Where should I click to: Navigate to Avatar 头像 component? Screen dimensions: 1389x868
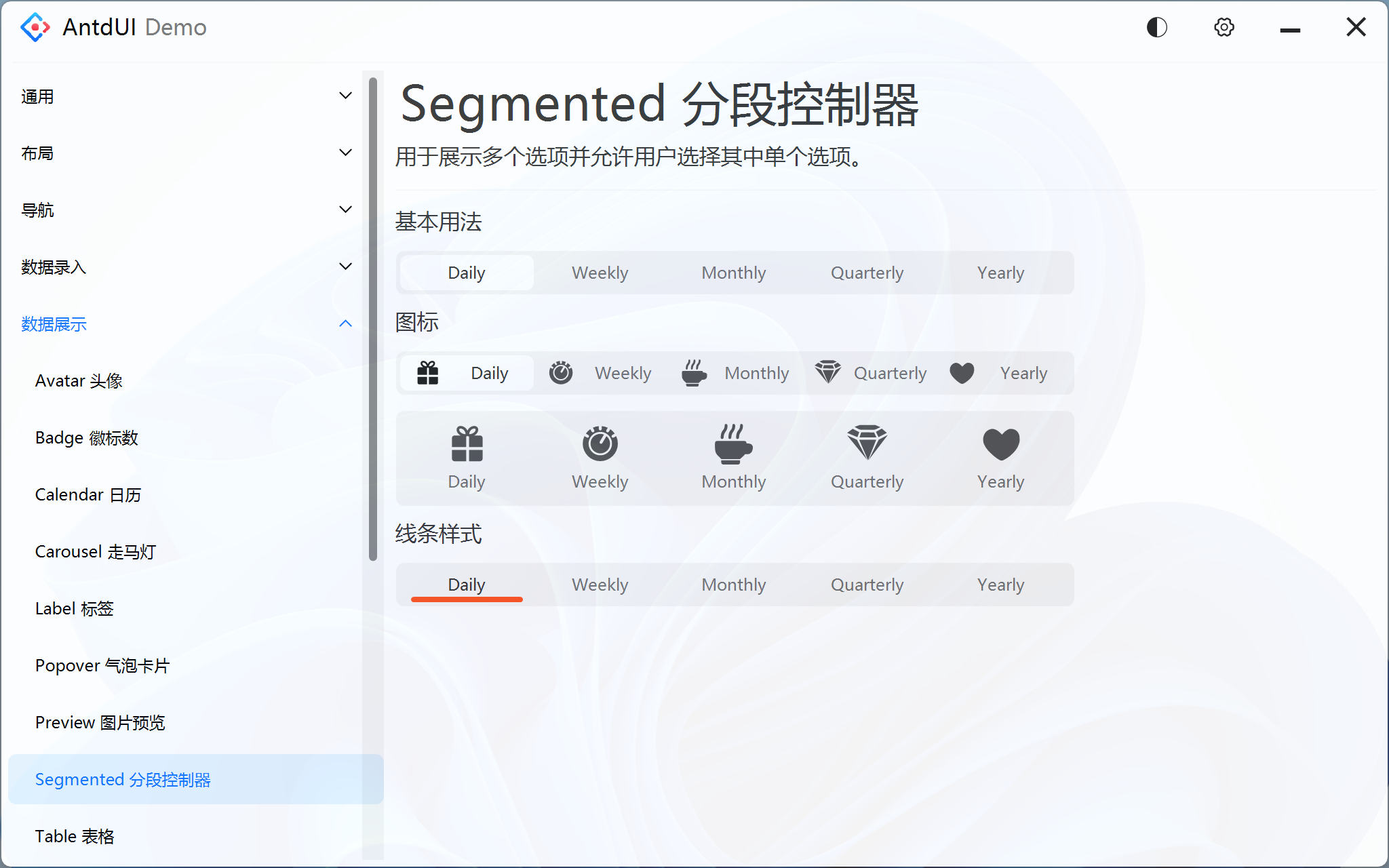pos(79,380)
